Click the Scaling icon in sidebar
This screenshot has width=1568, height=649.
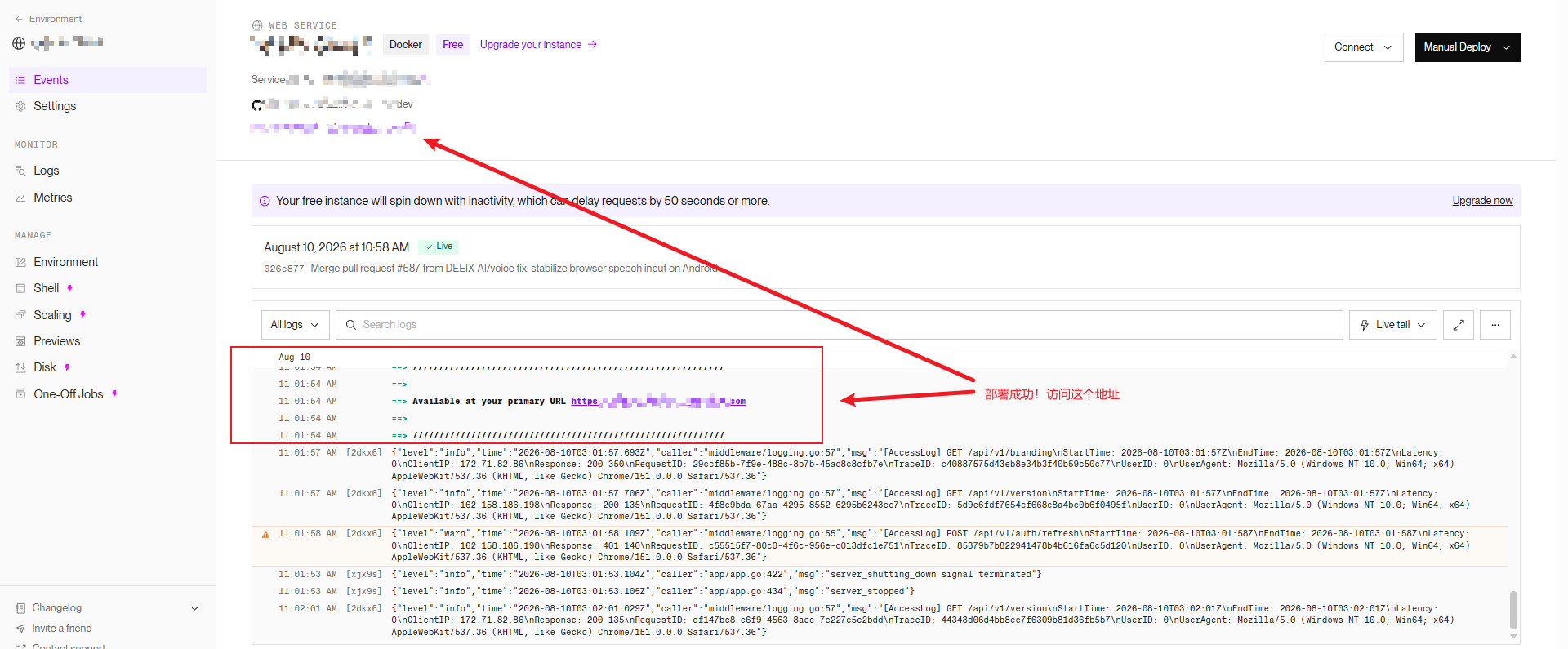[20, 315]
